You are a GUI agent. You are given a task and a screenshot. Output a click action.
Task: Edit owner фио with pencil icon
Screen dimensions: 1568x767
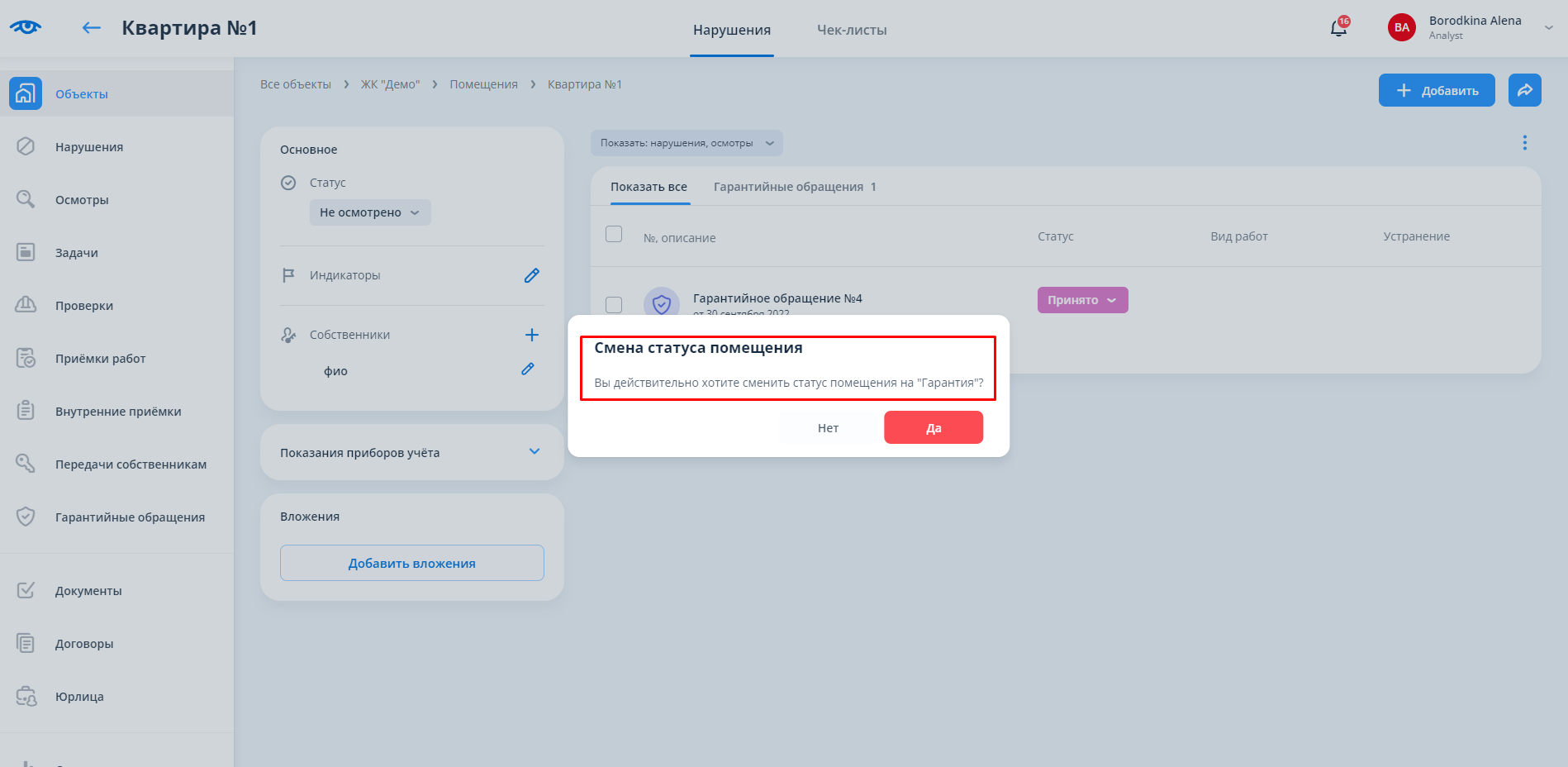pos(527,369)
